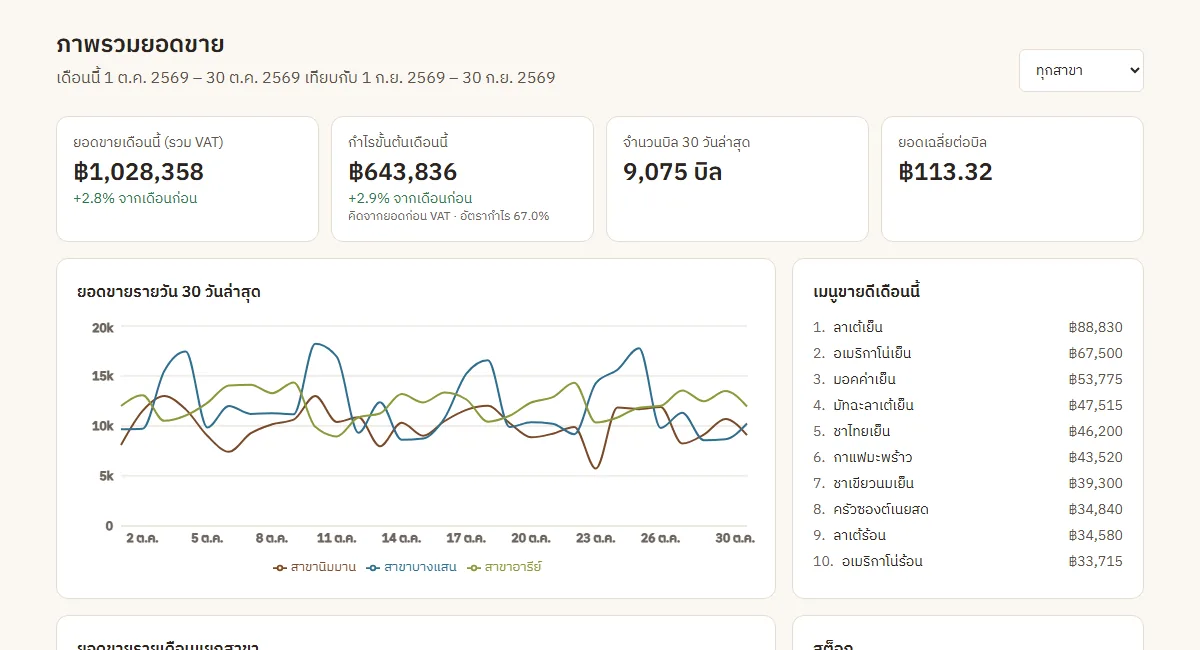Click the 15k y-axis label
The image size is (1200, 650).
[102, 376]
